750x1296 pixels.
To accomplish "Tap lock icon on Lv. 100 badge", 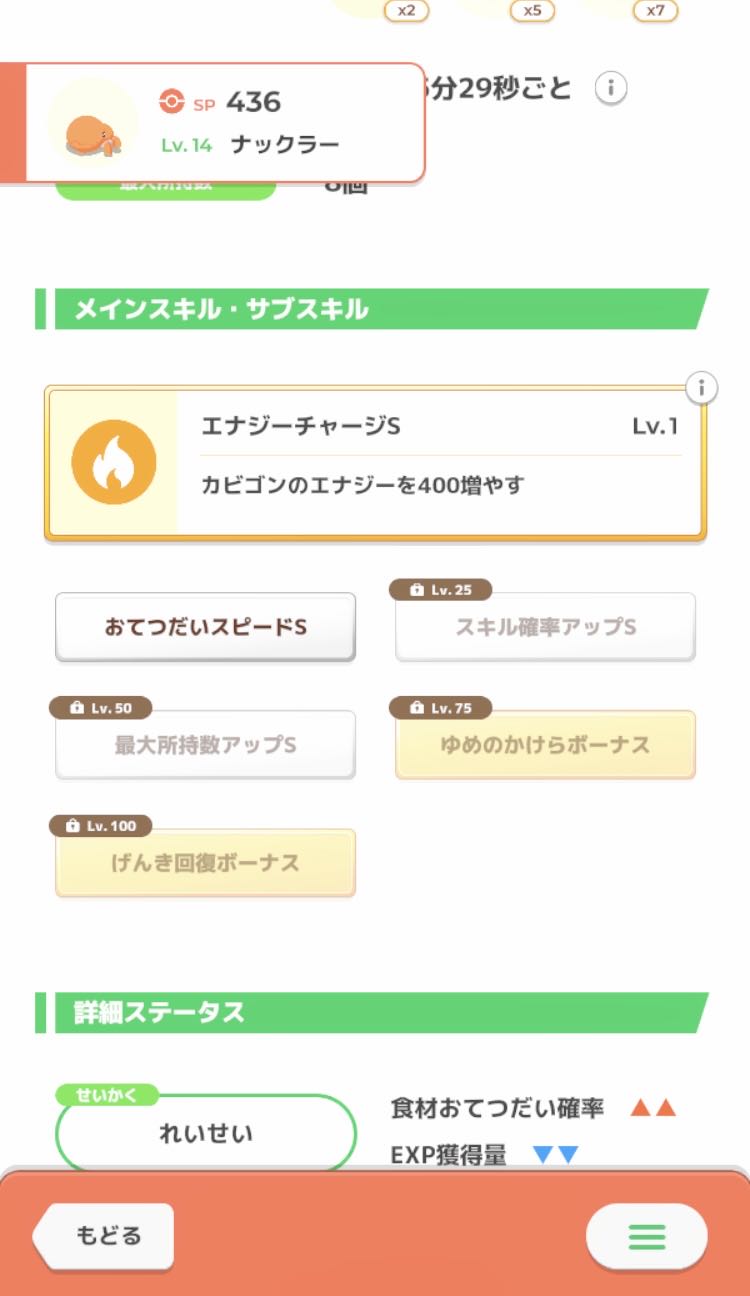I will 73,826.
